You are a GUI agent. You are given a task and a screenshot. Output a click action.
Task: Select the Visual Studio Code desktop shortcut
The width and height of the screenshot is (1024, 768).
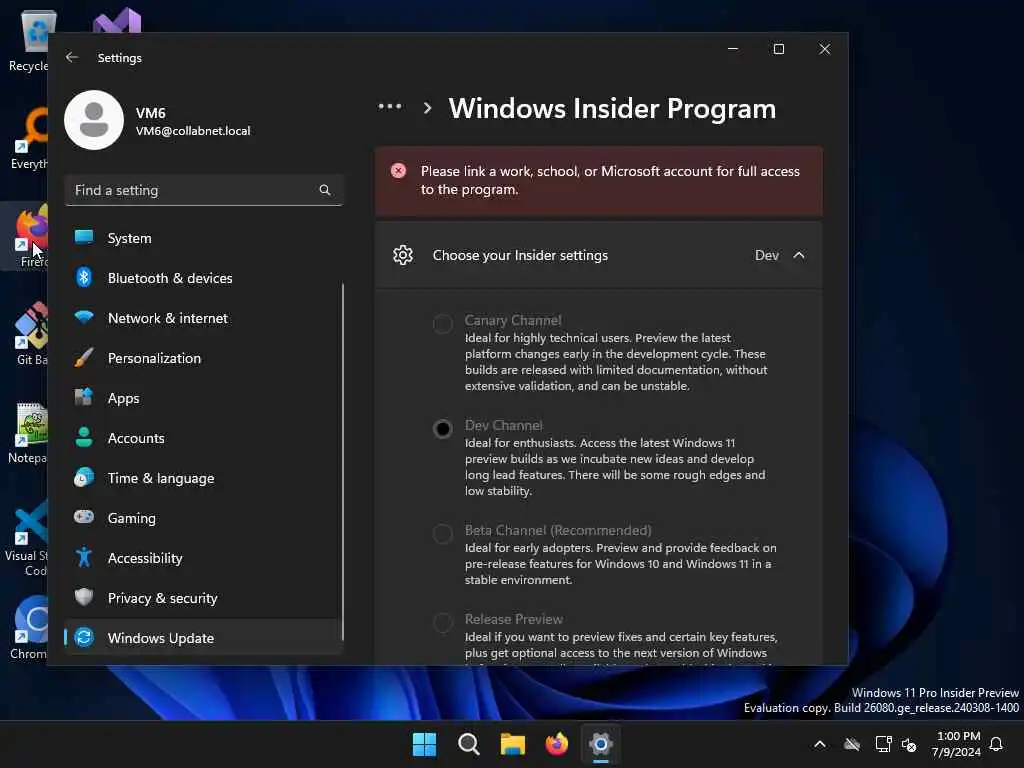pos(26,537)
